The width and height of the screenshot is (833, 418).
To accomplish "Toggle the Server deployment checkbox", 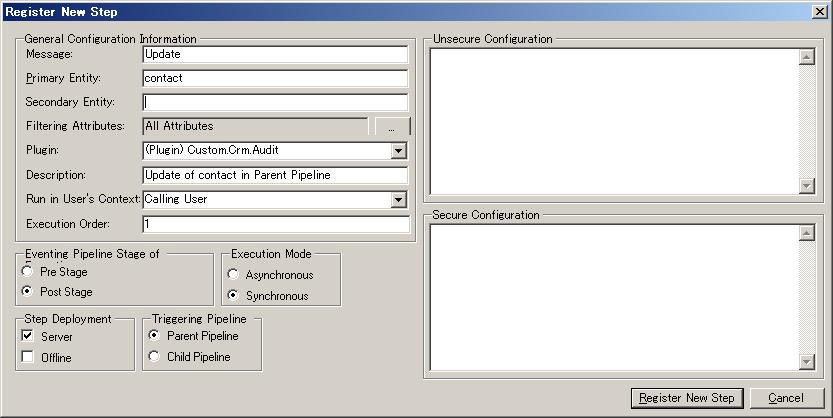I will coord(28,337).
